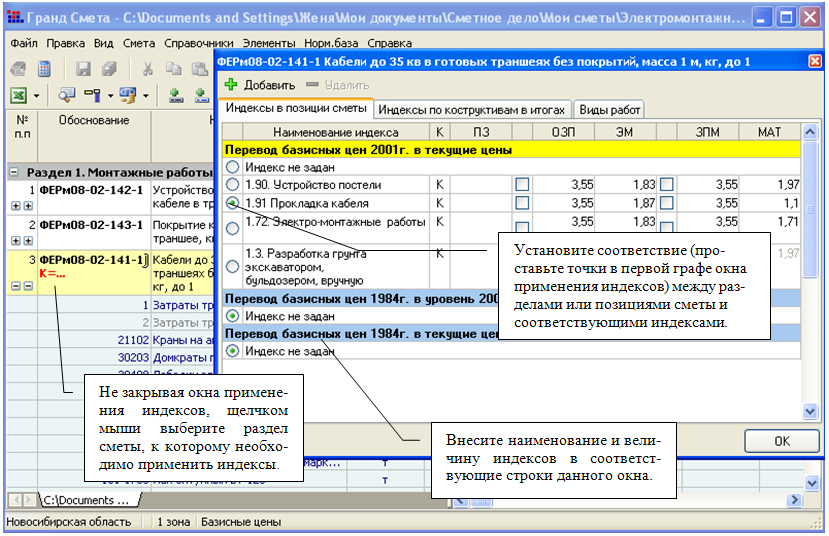This screenshot has height=536, width=829.
Task: Open the Смета menu
Action: (x=139, y=43)
